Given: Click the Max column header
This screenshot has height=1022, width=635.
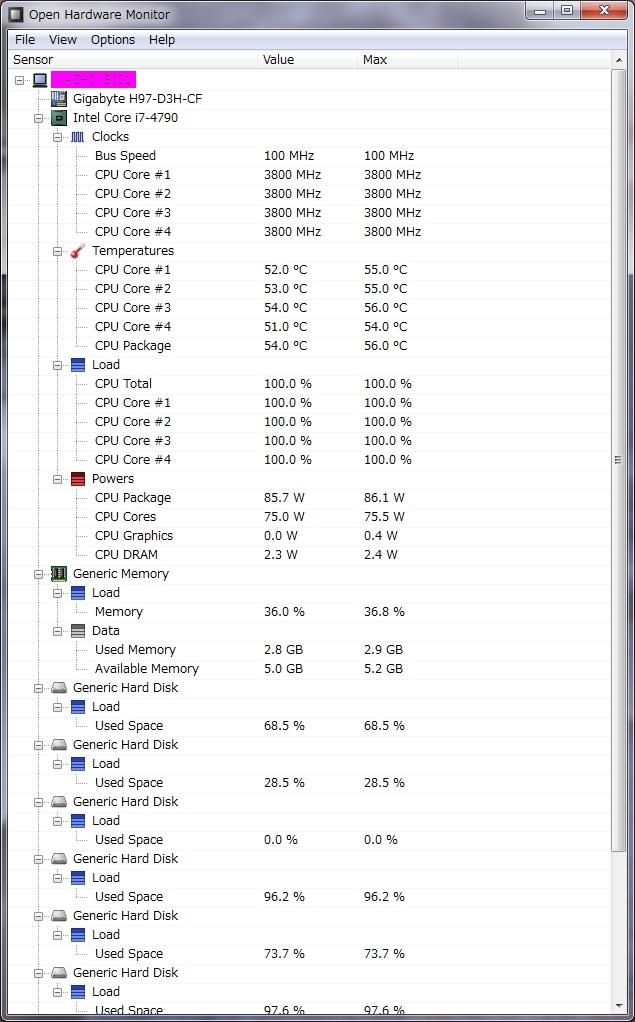Looking at the screenshot, I should (x=407, y=60).
